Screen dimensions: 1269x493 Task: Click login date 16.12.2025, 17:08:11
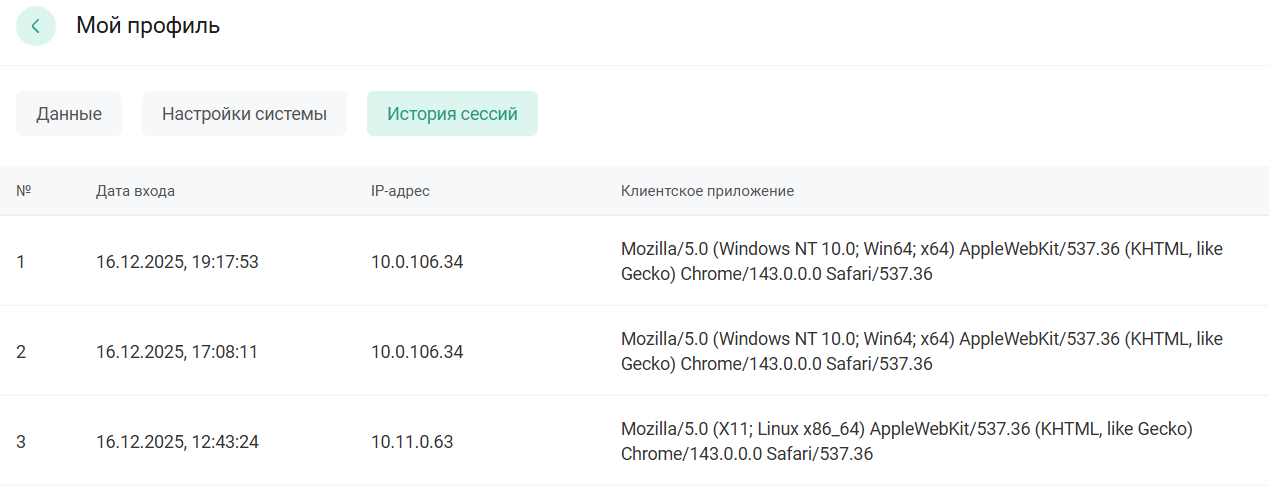coord(177,352)
